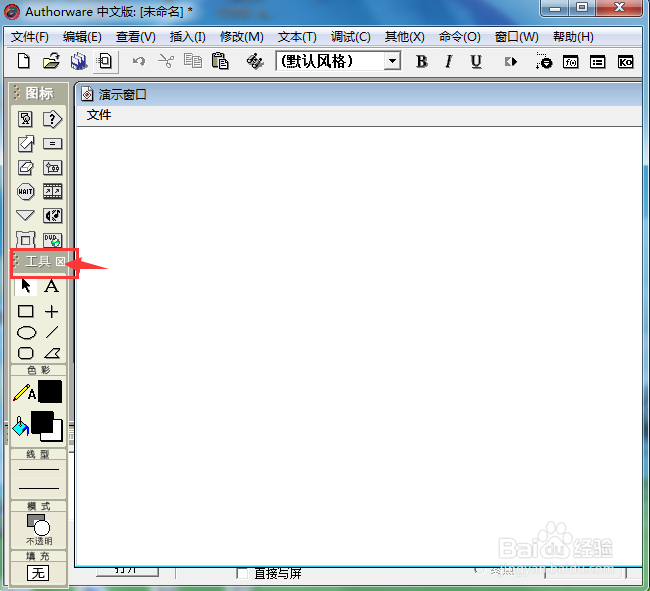
Task: Select the Map icon in palette
Action: [x=52, y=167]
